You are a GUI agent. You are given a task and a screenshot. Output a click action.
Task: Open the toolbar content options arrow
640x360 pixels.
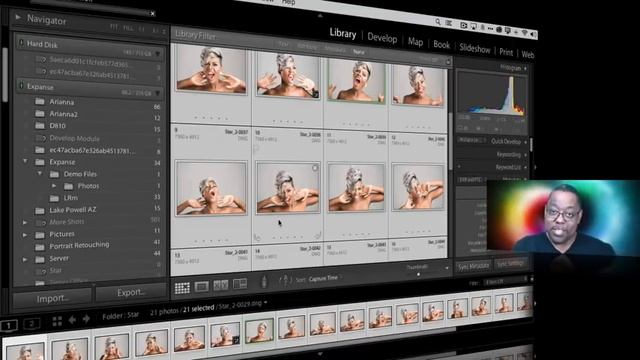pos(447,268)
